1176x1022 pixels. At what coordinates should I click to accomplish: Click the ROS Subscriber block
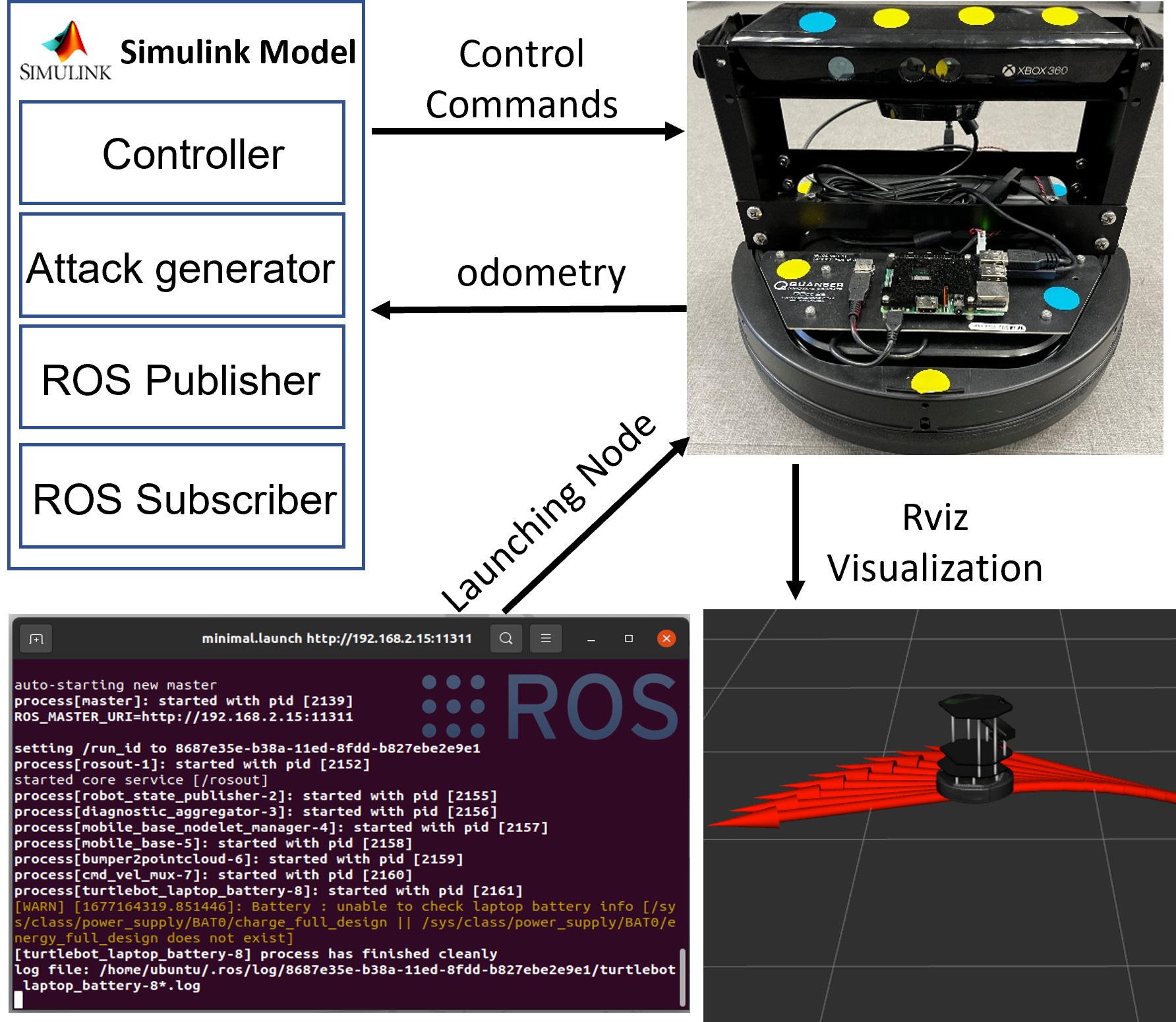click(x=183, y=496)
